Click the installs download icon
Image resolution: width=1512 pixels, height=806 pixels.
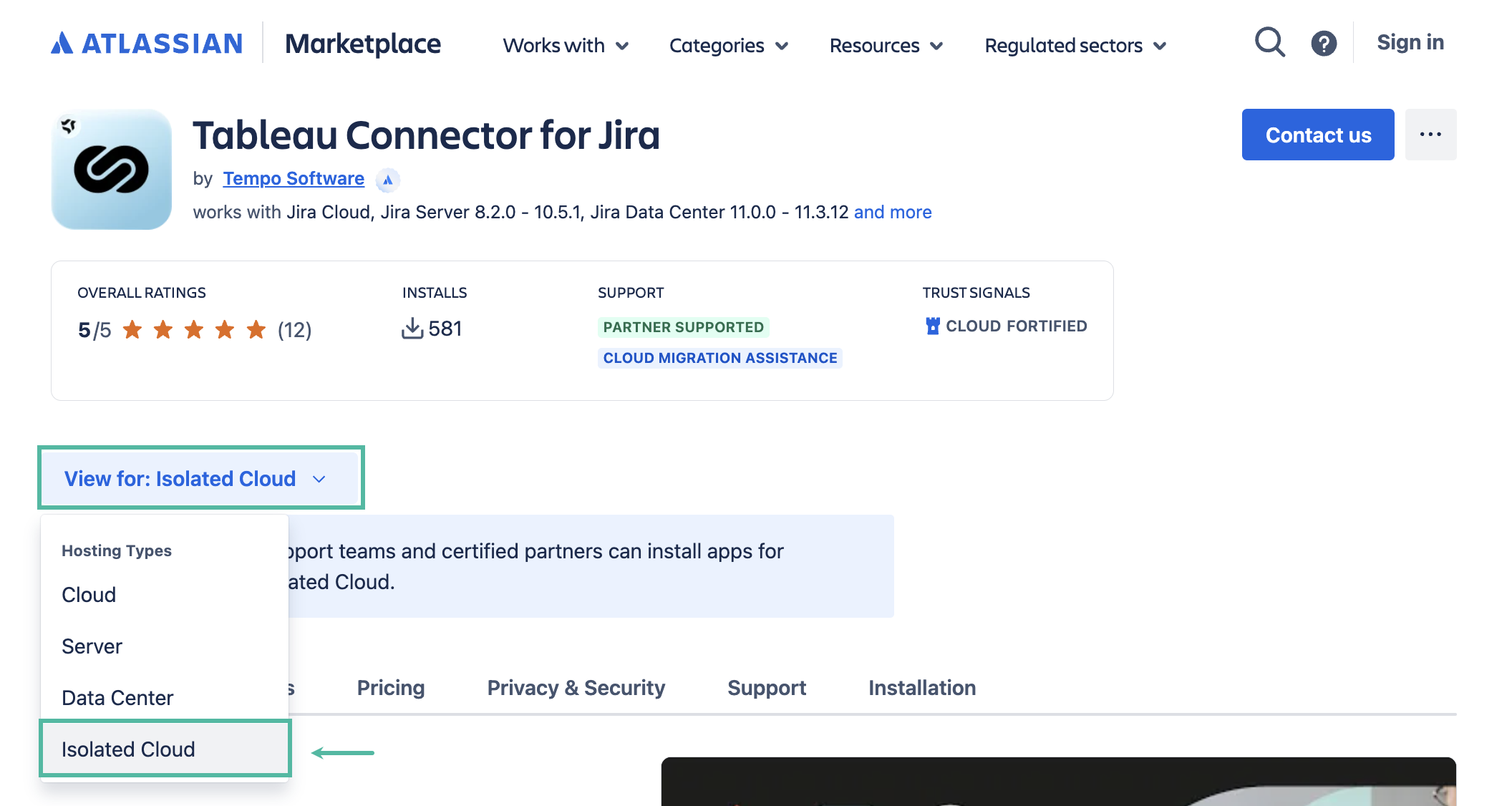point(412,329)
